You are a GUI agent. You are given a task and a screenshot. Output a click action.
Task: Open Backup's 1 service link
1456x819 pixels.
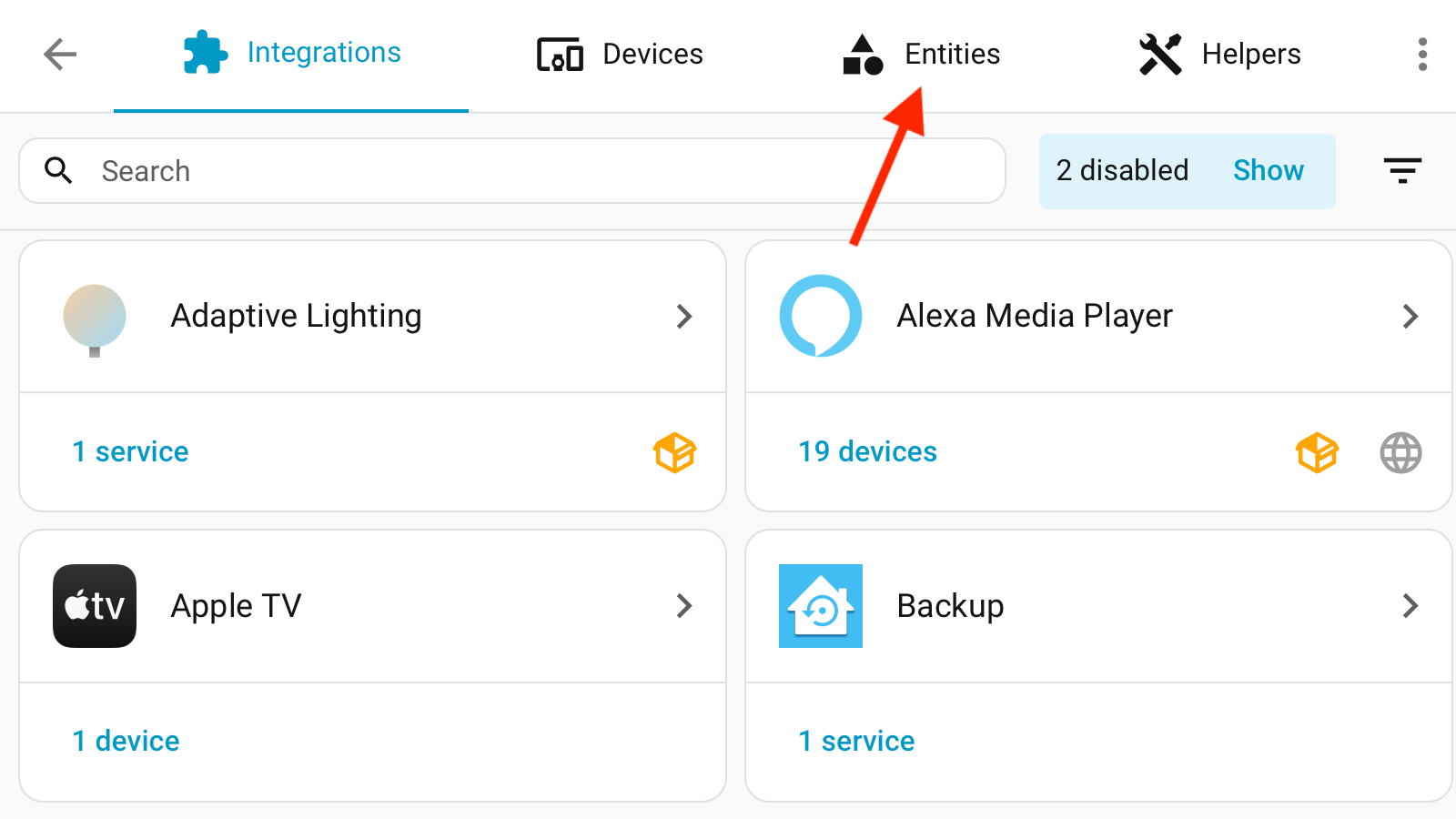856,741
